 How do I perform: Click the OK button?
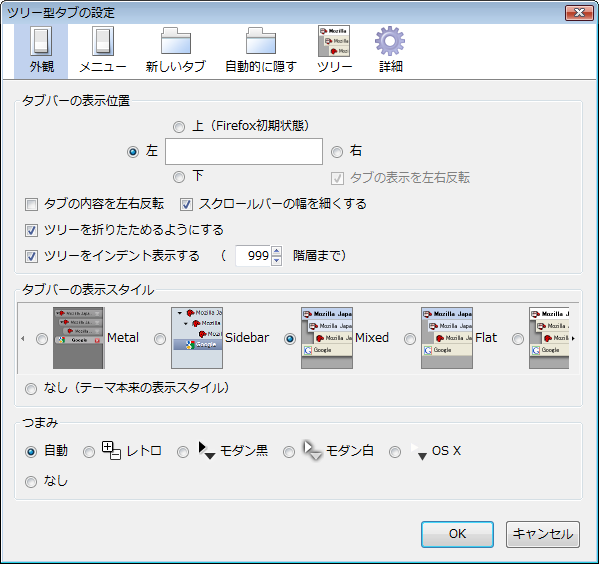(x=457, y=534)
